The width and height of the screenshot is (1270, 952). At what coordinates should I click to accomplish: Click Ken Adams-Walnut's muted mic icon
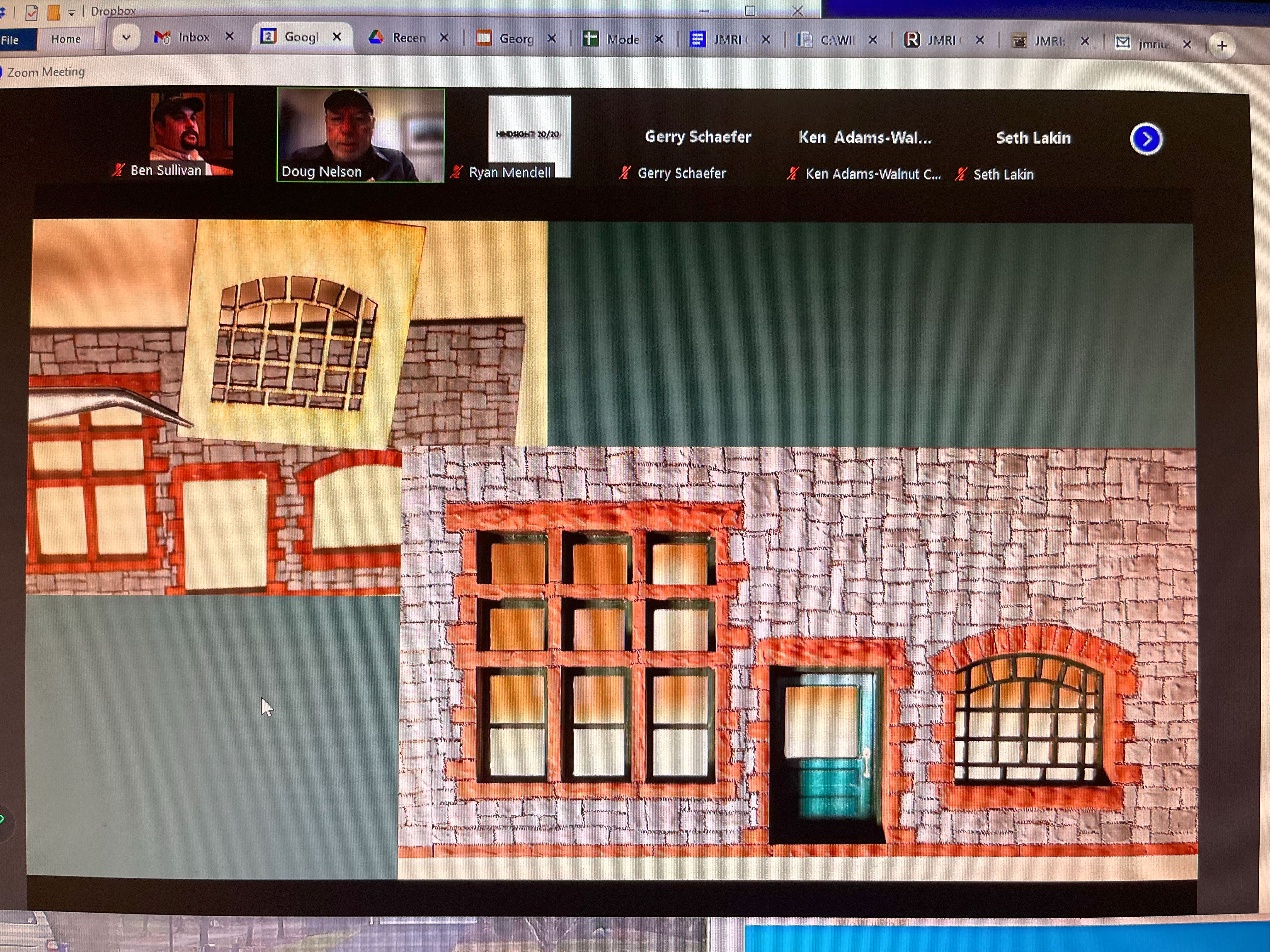(x=793, y=173)
